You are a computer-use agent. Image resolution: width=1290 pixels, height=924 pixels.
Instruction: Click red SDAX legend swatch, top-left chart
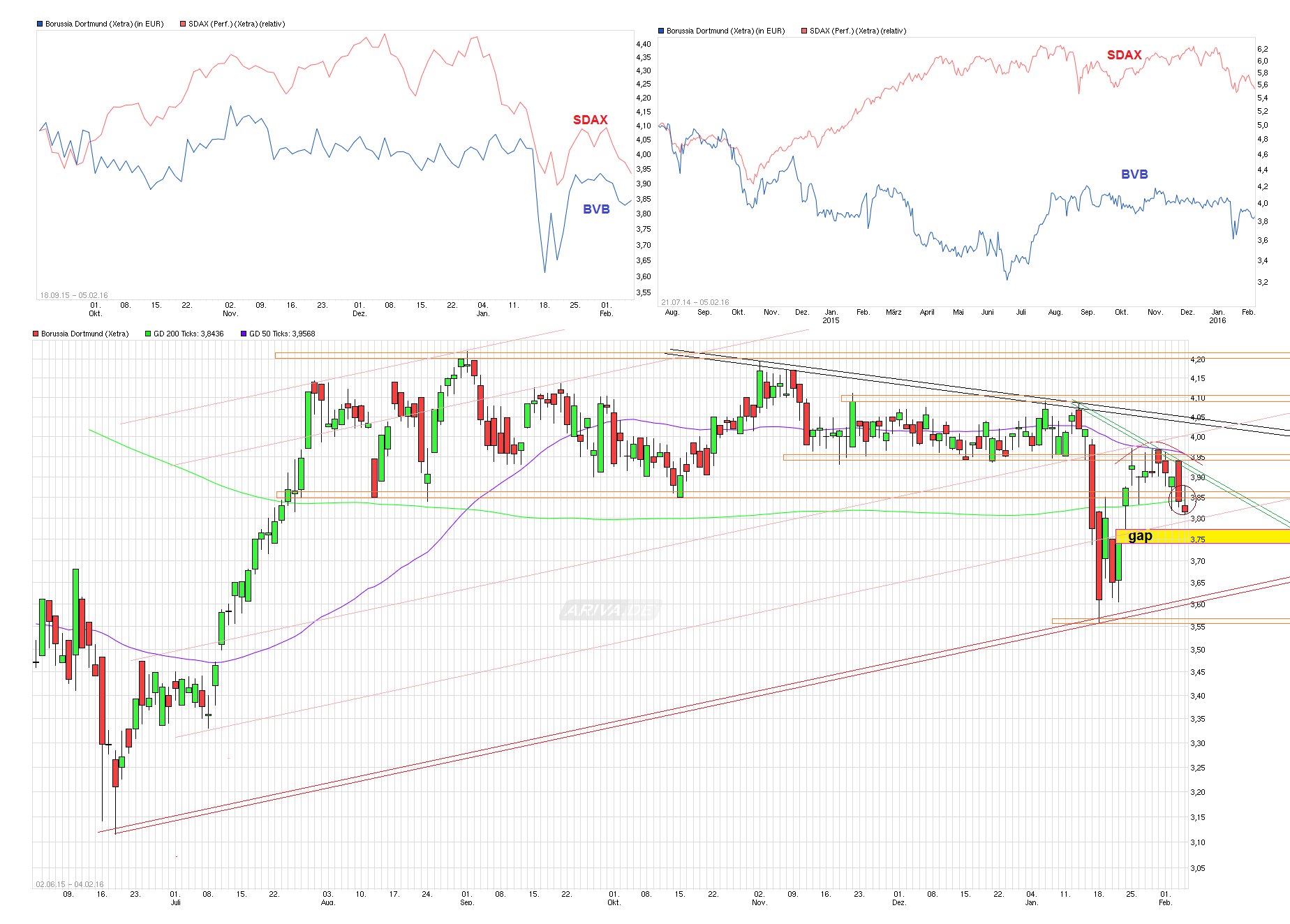click(183, 24)
